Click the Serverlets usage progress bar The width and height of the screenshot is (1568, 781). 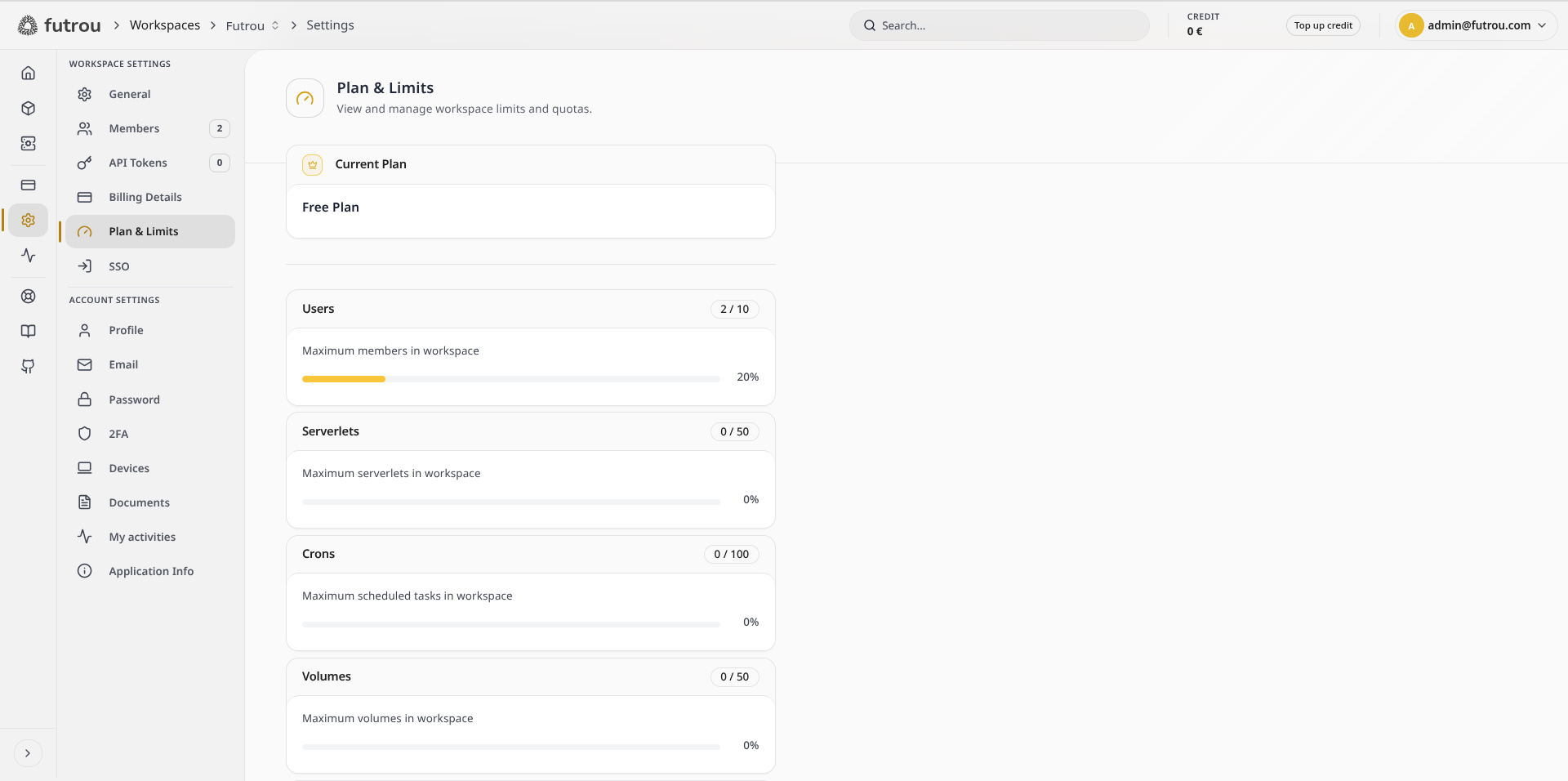pyautogui.click(x=511, y=502)
